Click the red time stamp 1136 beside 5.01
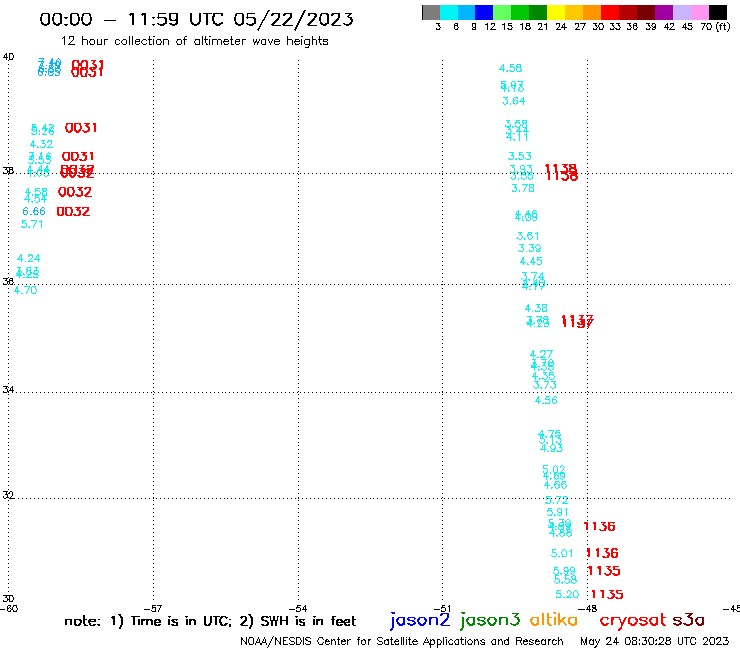740x650 pixels. (x=602, y=553)
